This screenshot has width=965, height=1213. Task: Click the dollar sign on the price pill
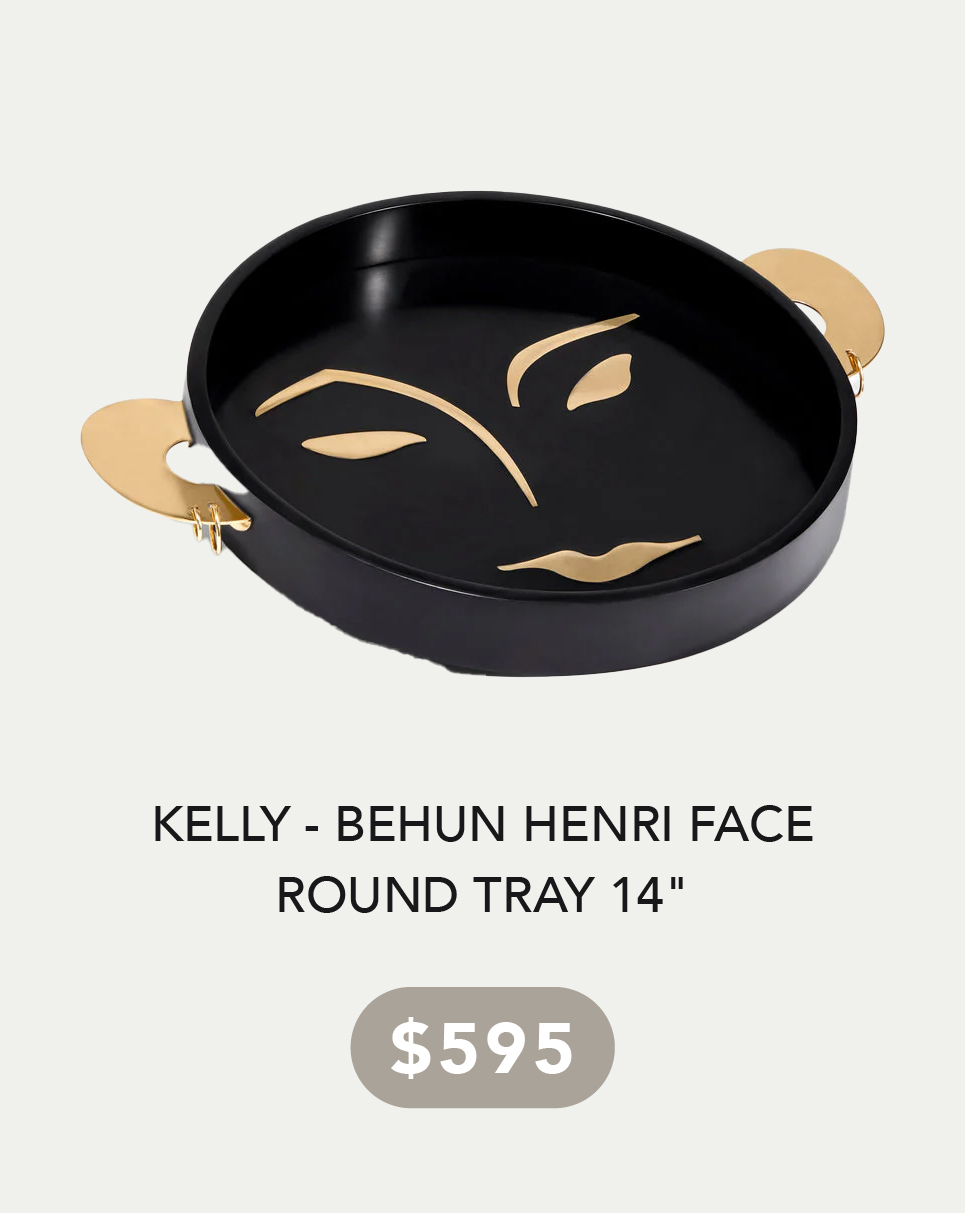point(408,1048)
